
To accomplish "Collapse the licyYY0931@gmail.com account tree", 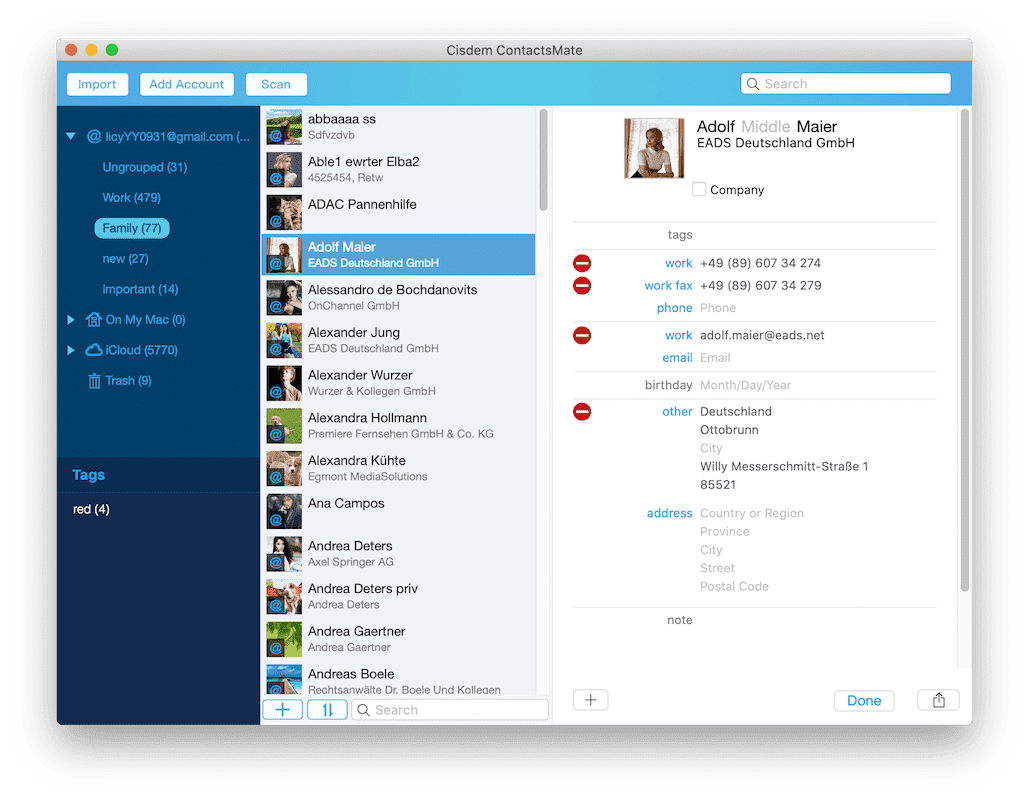I will point(71,137).
